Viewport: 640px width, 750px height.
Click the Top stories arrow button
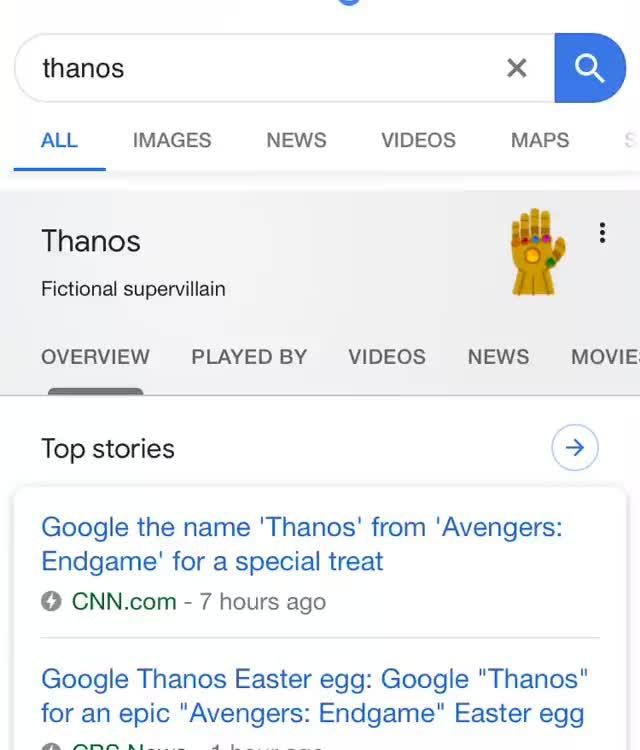click(575, 448)
